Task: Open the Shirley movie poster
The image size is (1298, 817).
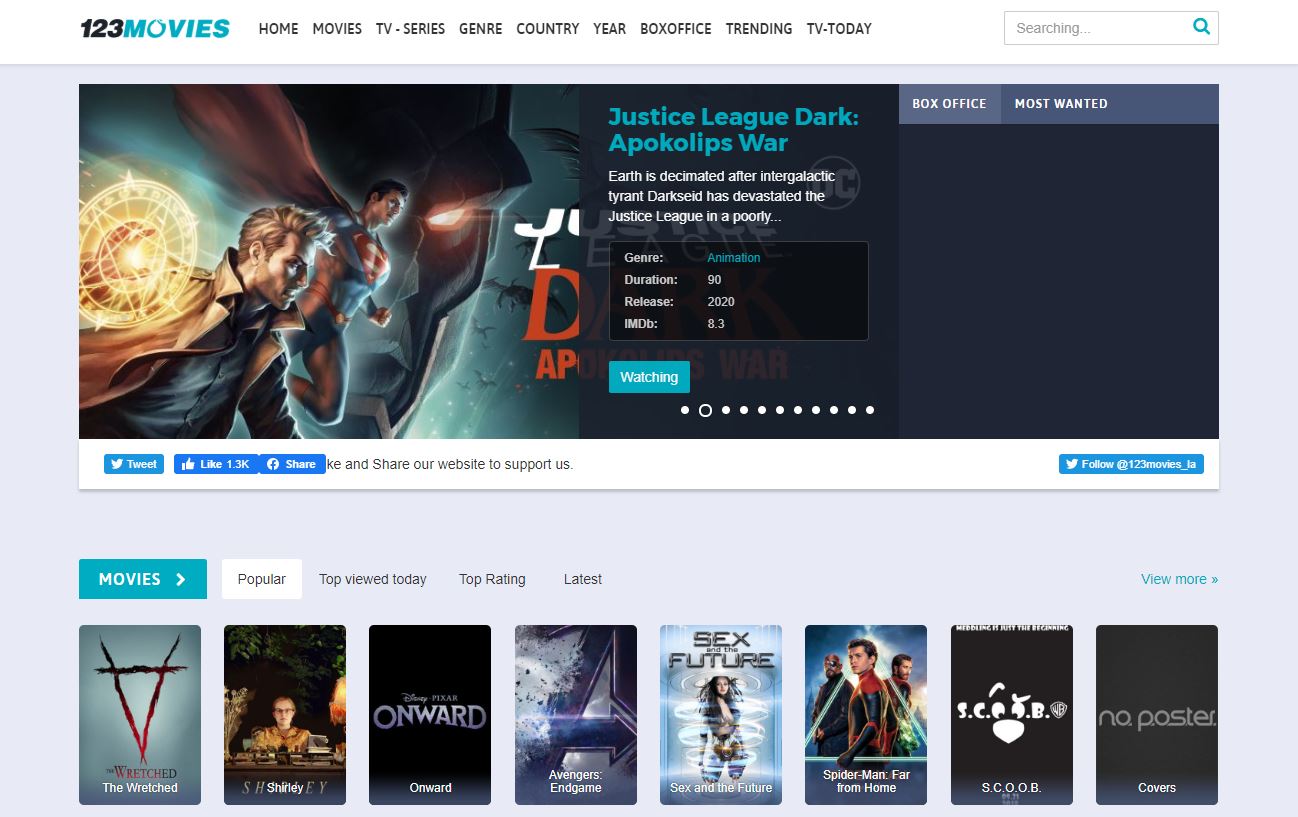Action: (285, 715)
